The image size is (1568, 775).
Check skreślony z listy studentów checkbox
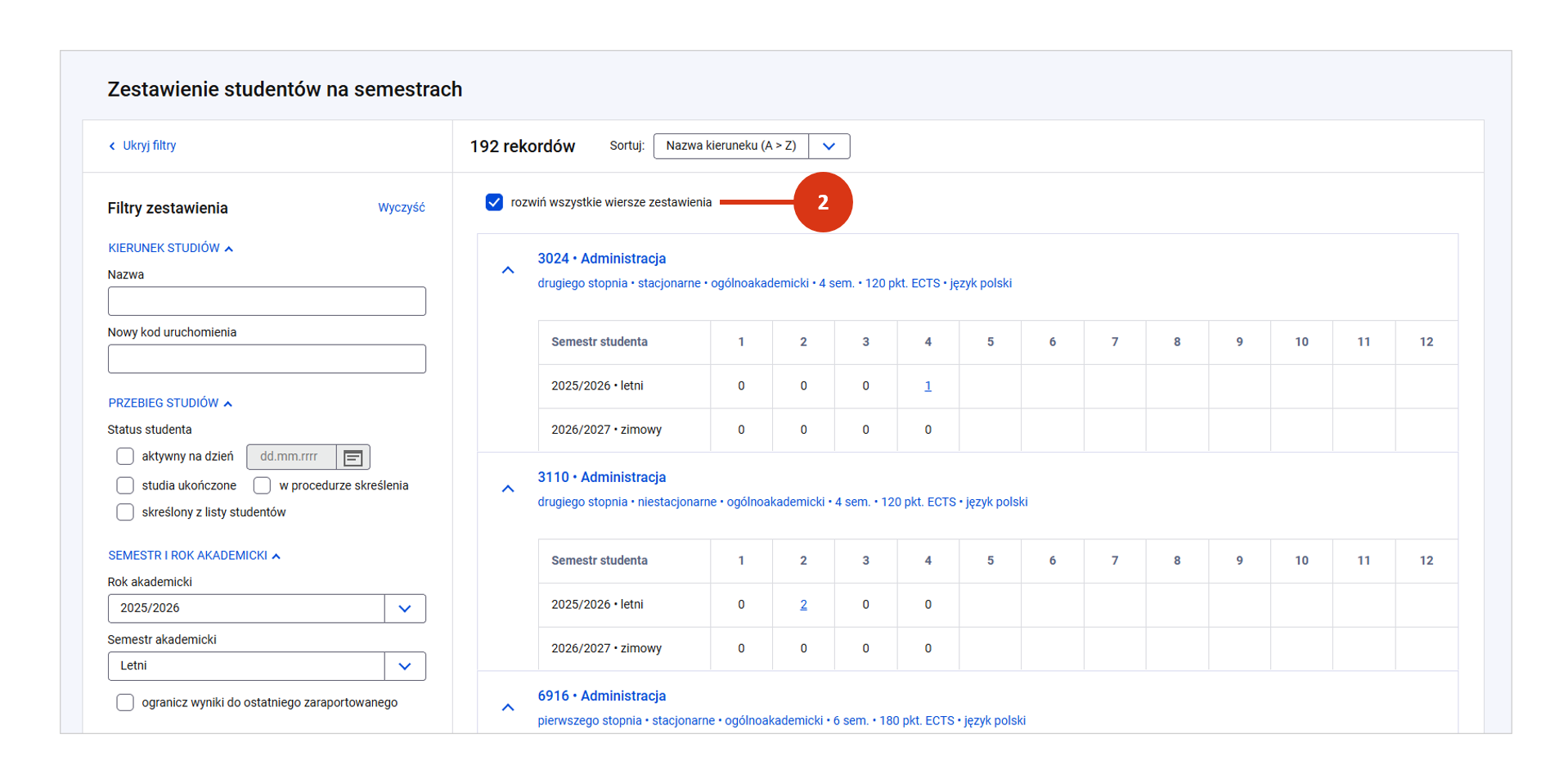[125, 512]
